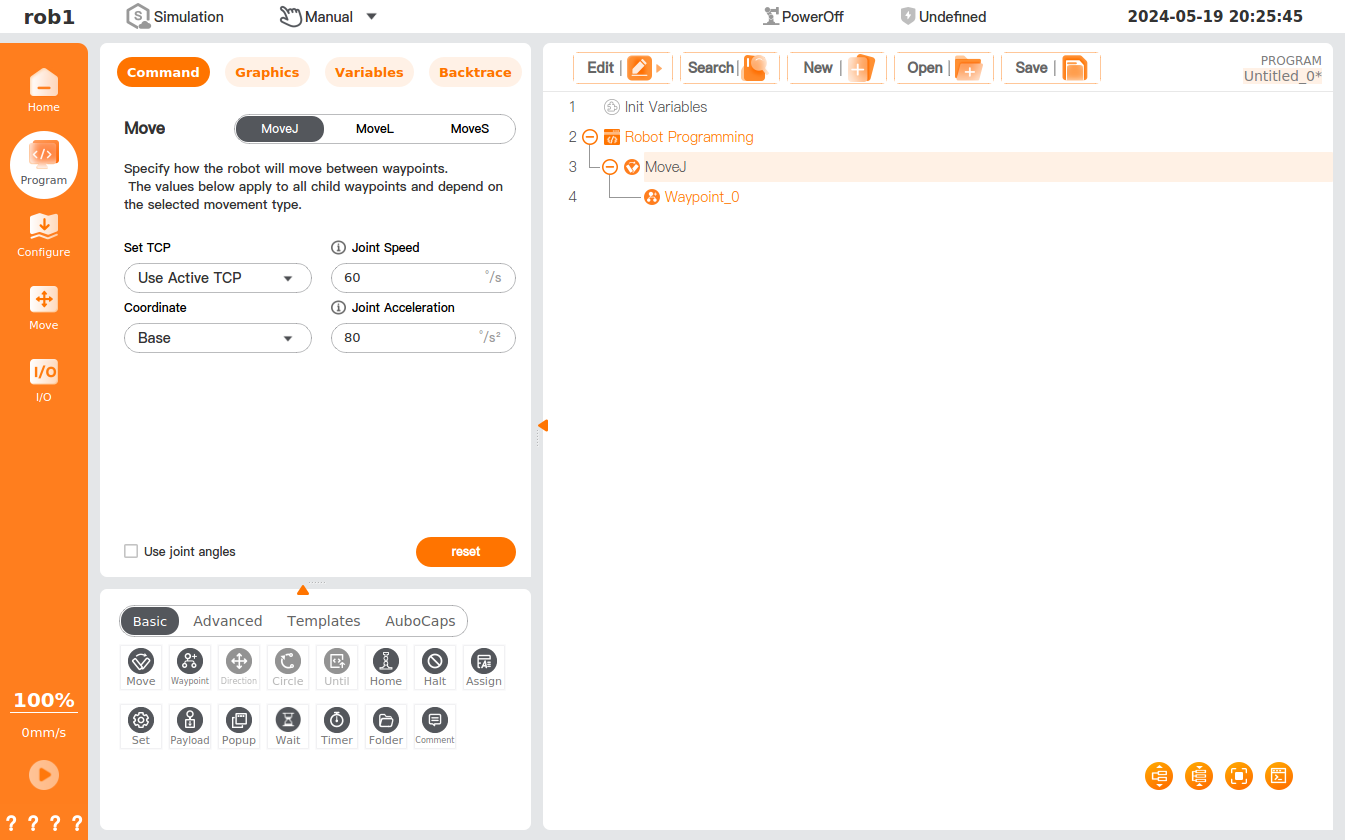The height and width of the screenshot is (840, 1345).
Task: Click the reset button
Action: 465,551
